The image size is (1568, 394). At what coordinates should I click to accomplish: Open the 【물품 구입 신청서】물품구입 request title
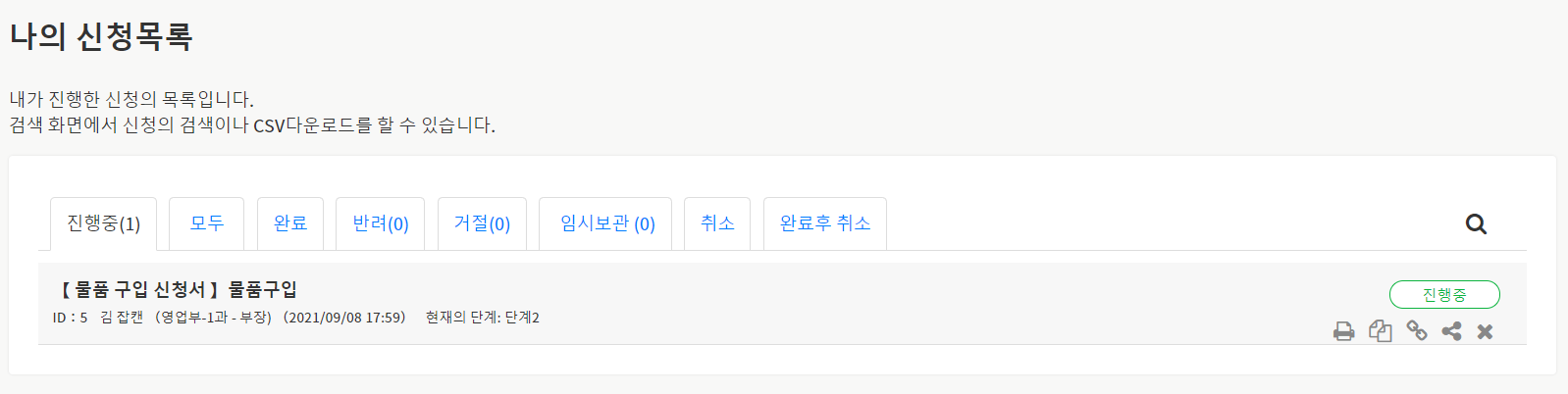point(177,289)
